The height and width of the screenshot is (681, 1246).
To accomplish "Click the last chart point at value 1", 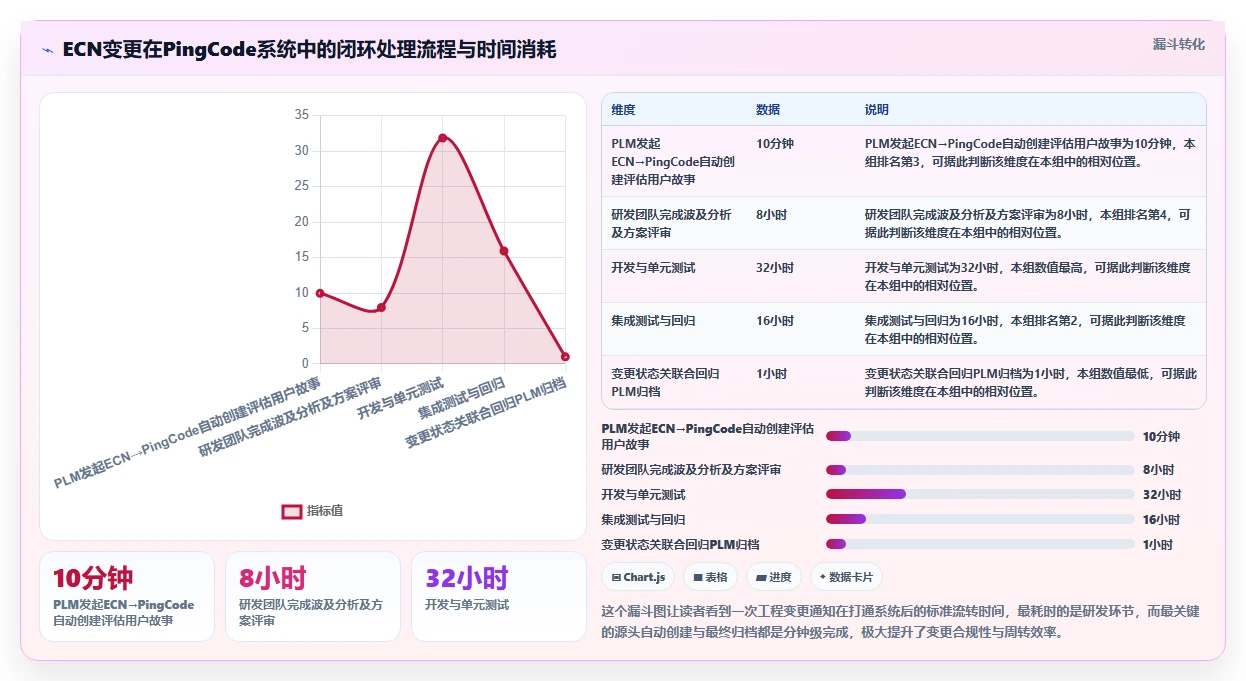I will (565, 357).
